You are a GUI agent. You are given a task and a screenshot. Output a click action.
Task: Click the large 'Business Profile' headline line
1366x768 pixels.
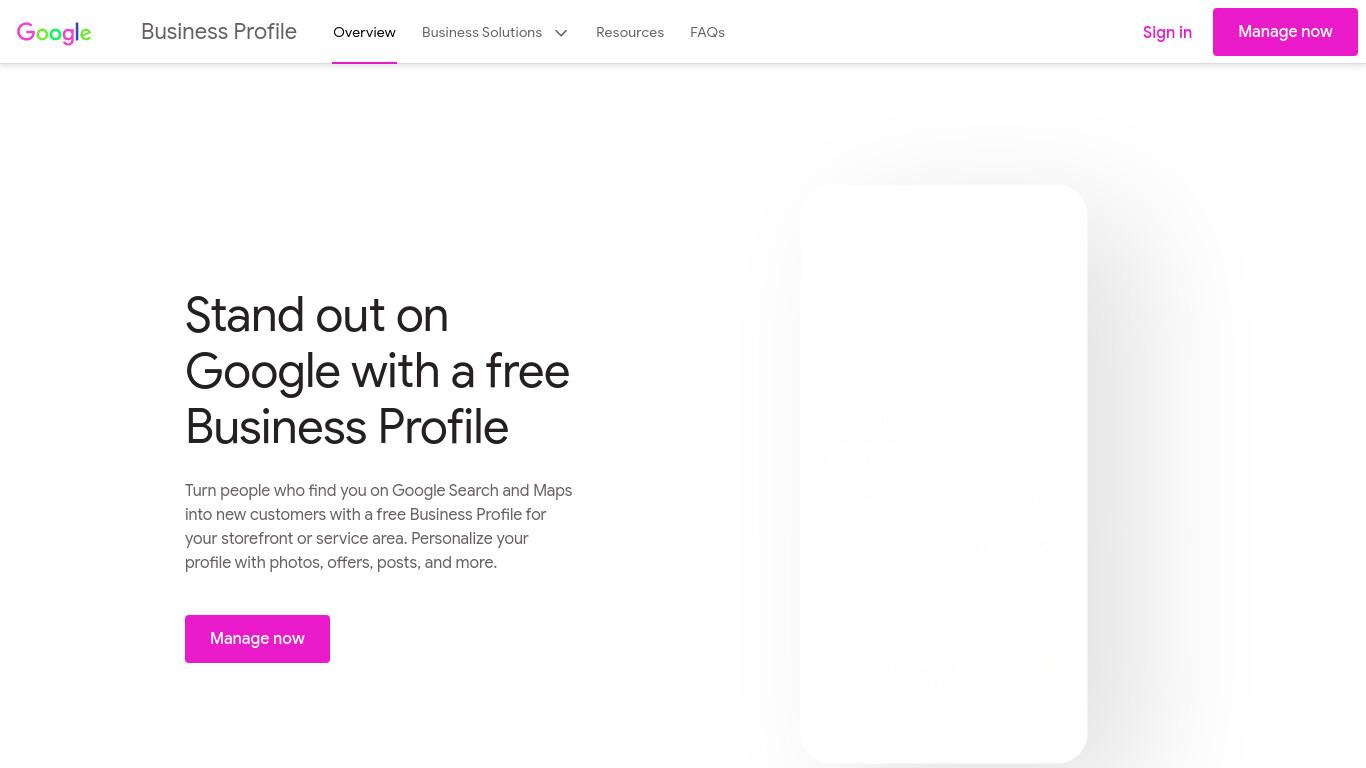coord(347,428)
